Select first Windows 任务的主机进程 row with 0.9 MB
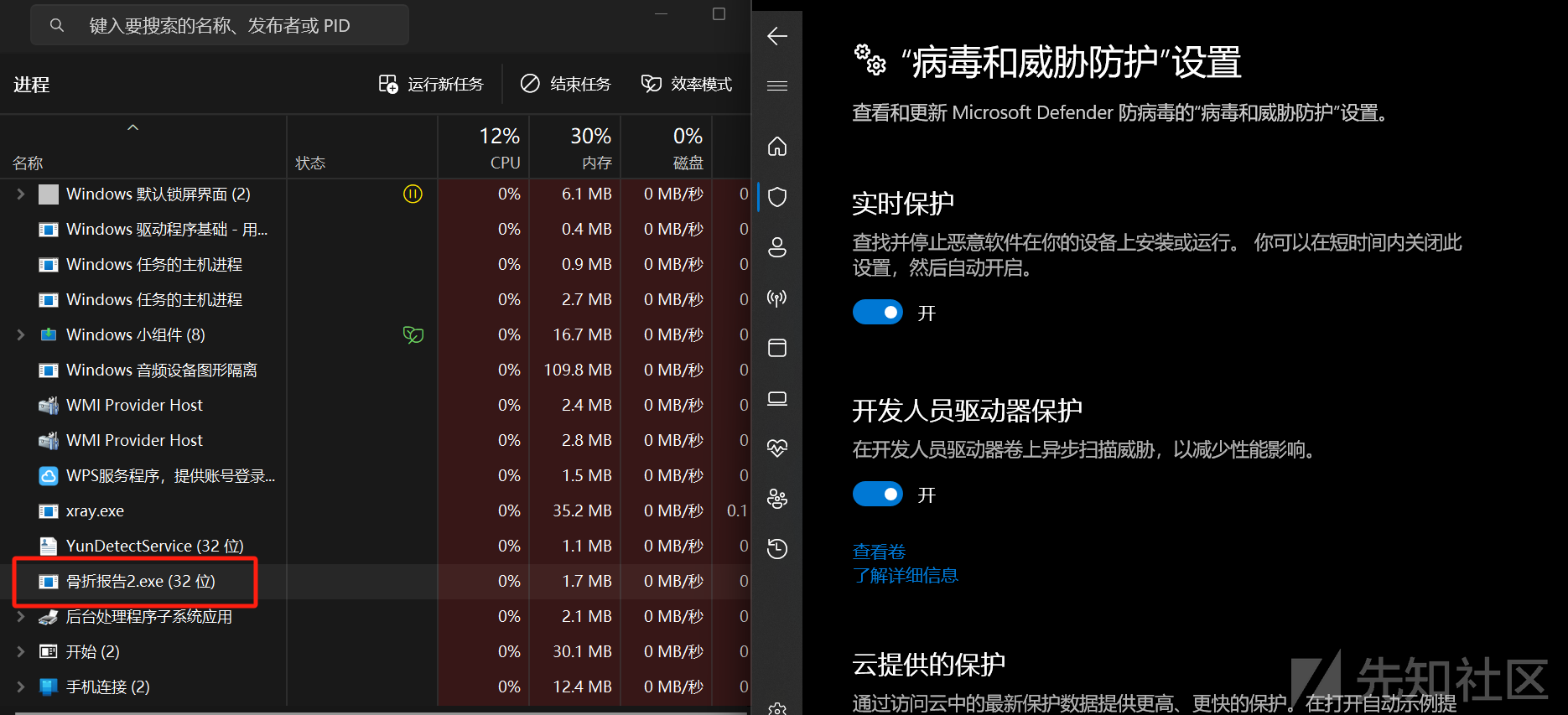 pos(374,264)
